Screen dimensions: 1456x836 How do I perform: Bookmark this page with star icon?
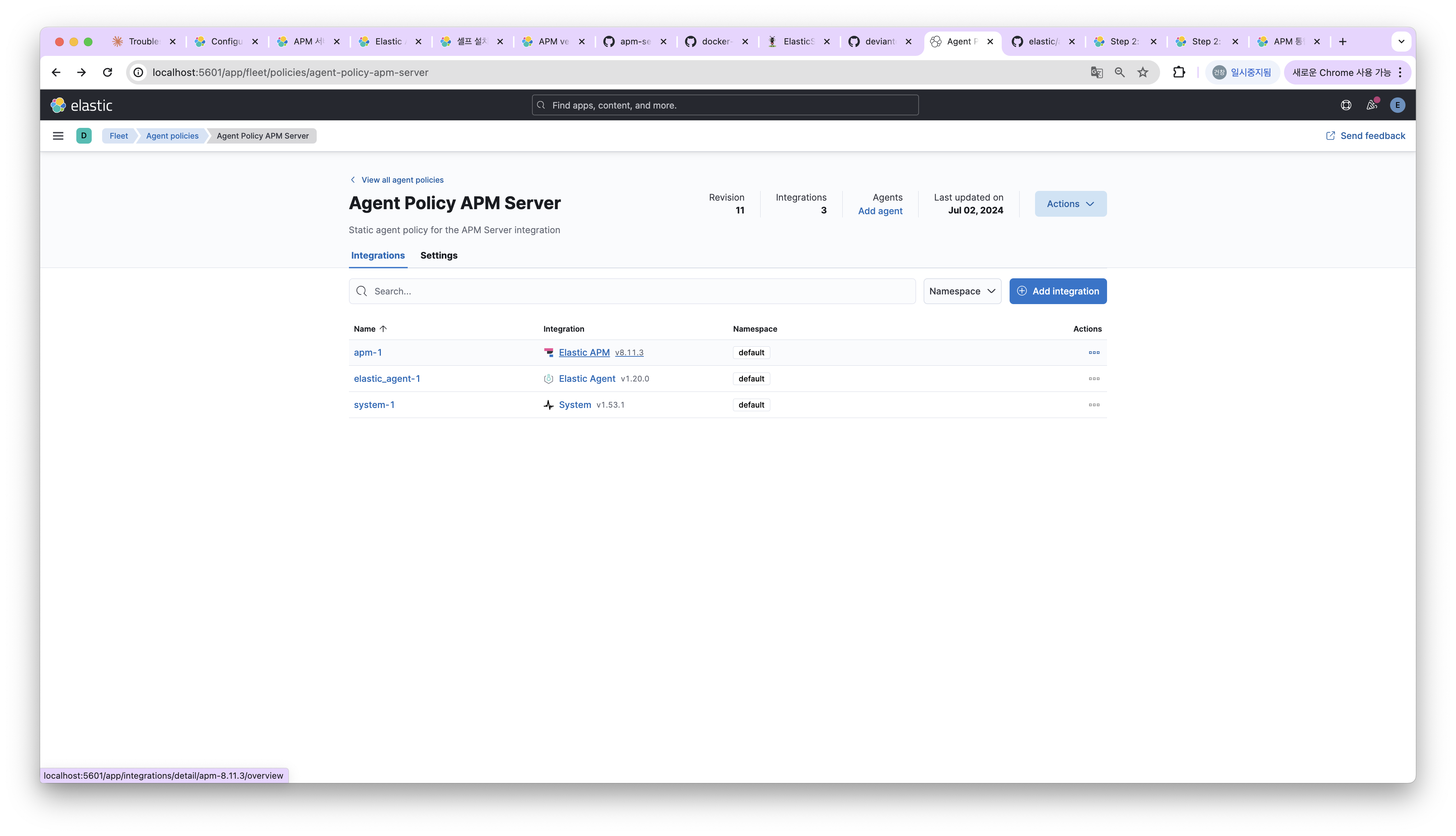click(x=1143, y=72)
